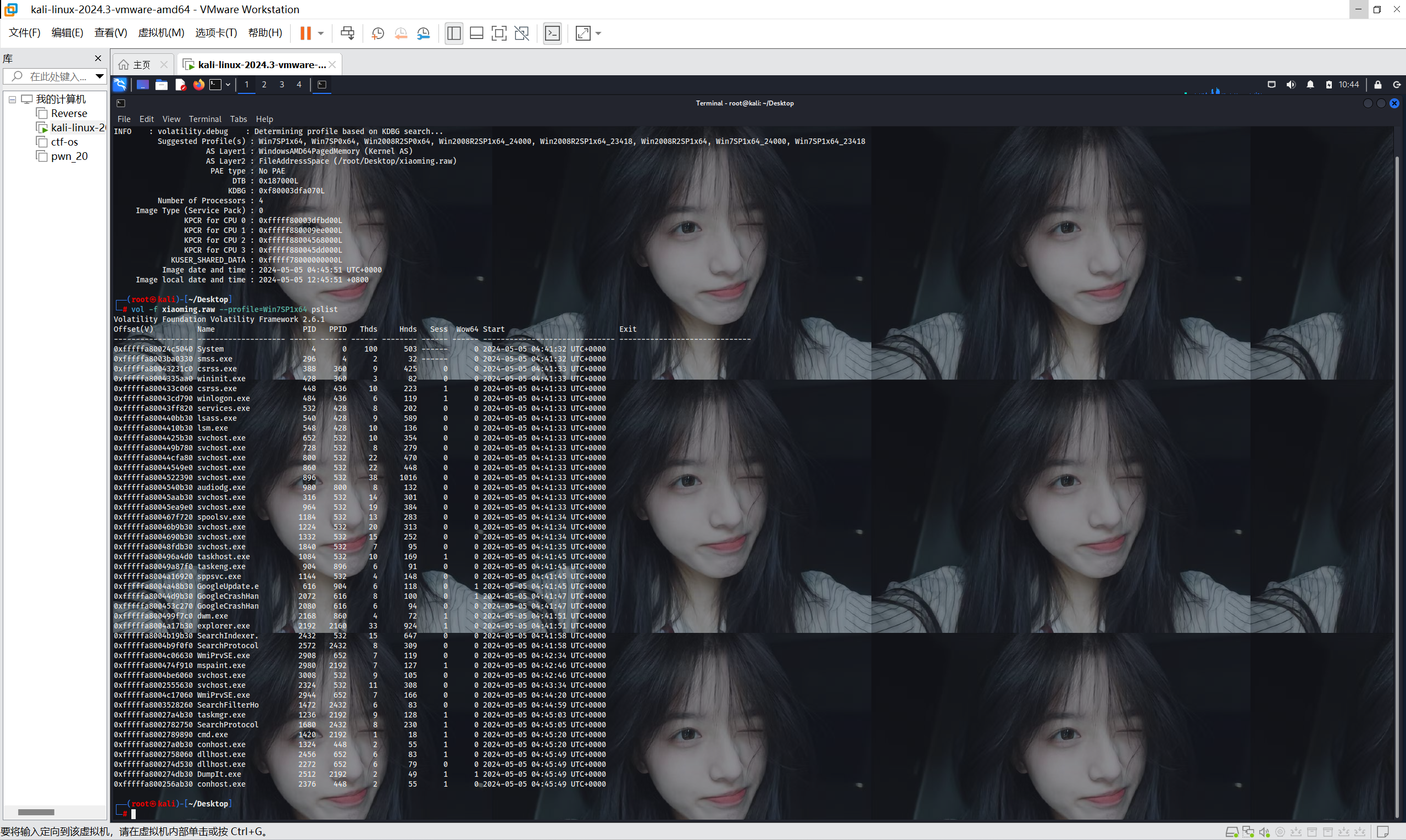The image size is (1406, 840).
Task: Close the kali-linux-2024.3-vmware tab
Action: point(332,64)
